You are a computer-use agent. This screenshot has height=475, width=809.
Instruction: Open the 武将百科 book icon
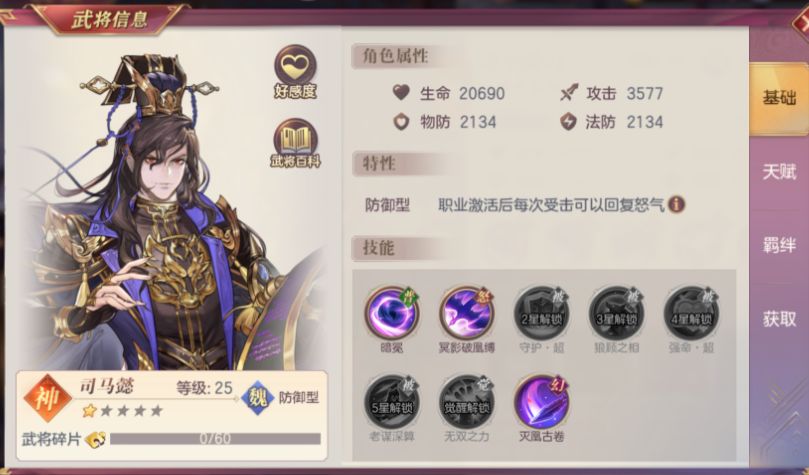coord(295,143)
